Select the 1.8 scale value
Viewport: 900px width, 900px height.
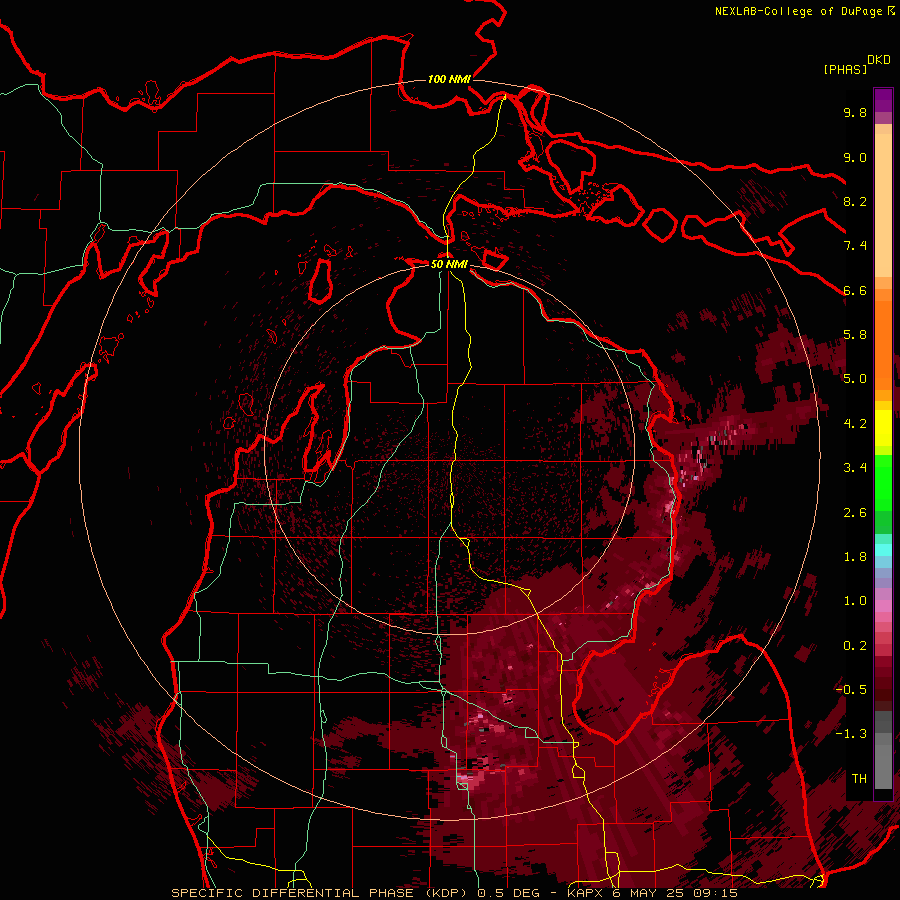click(855, 557)
